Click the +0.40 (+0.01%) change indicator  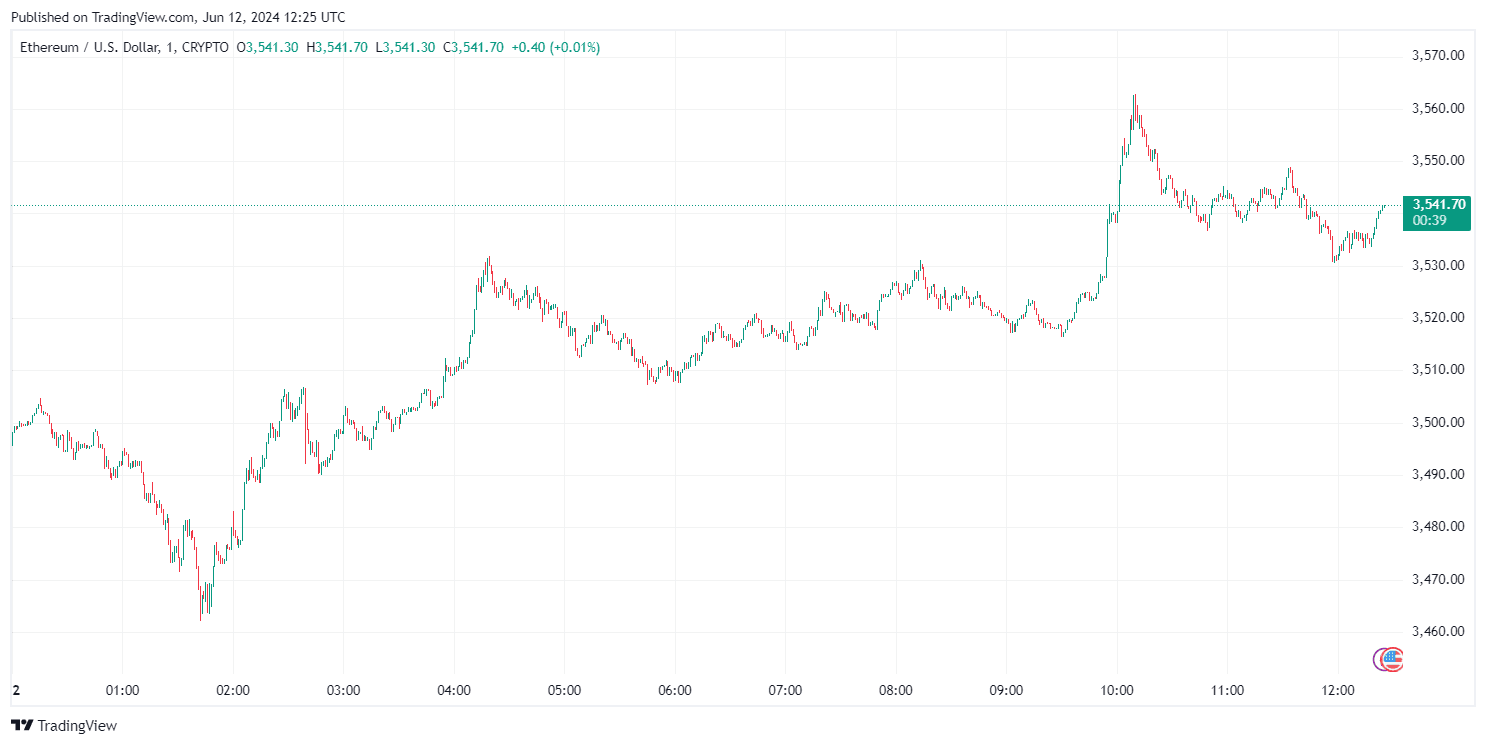point(555,47)
